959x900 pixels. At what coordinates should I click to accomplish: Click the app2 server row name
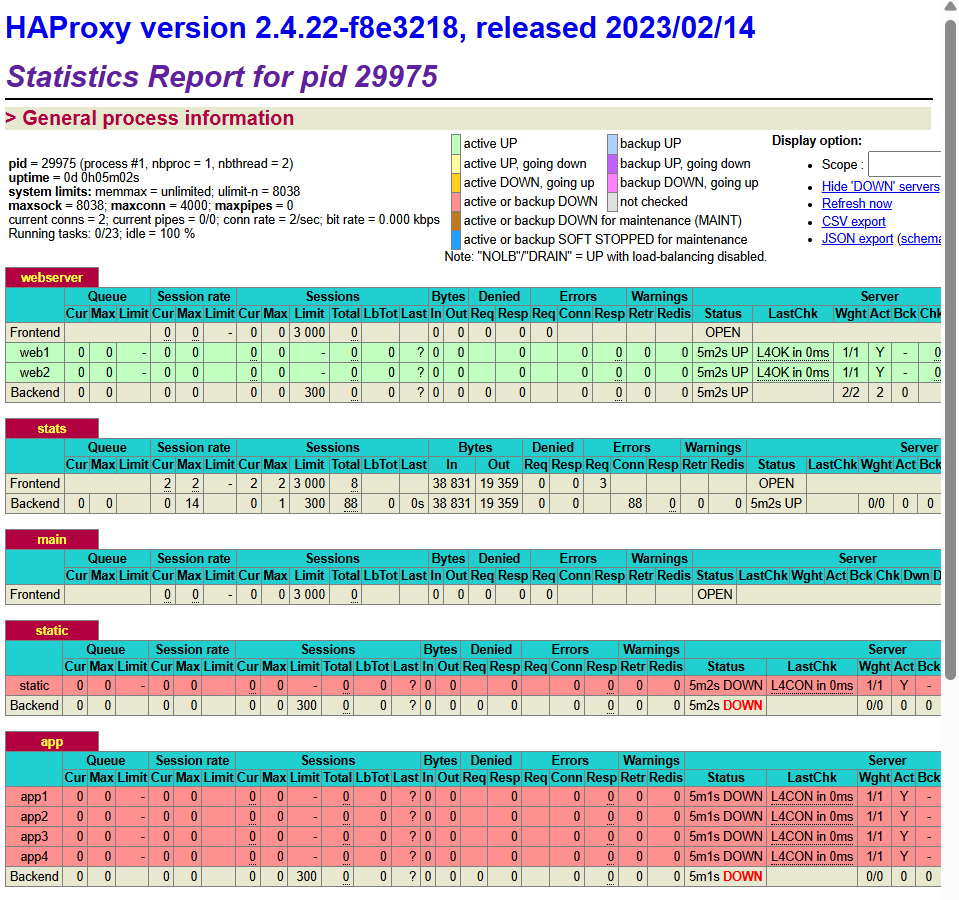34,817
